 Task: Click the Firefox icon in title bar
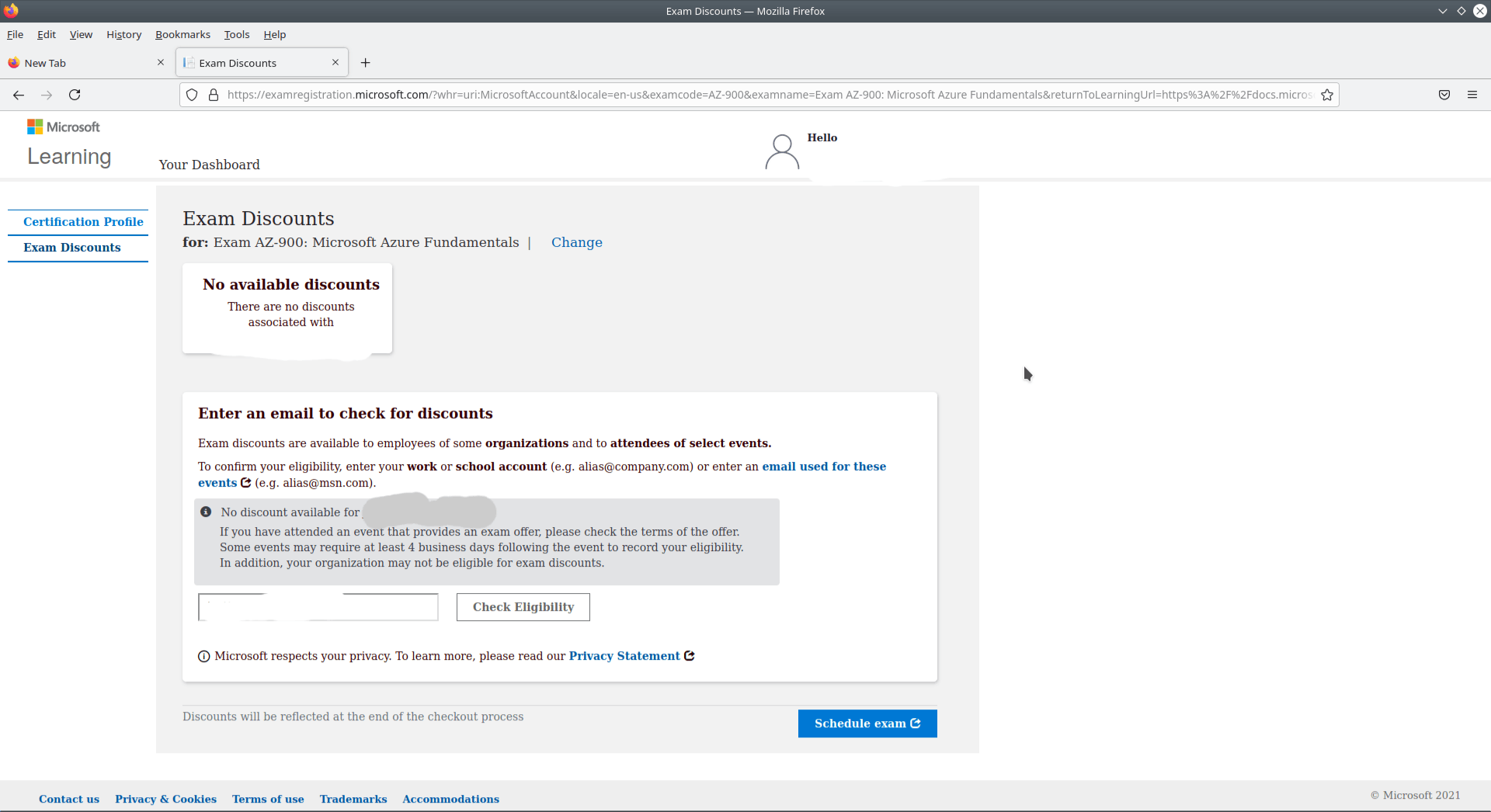(x=11, y=11)
